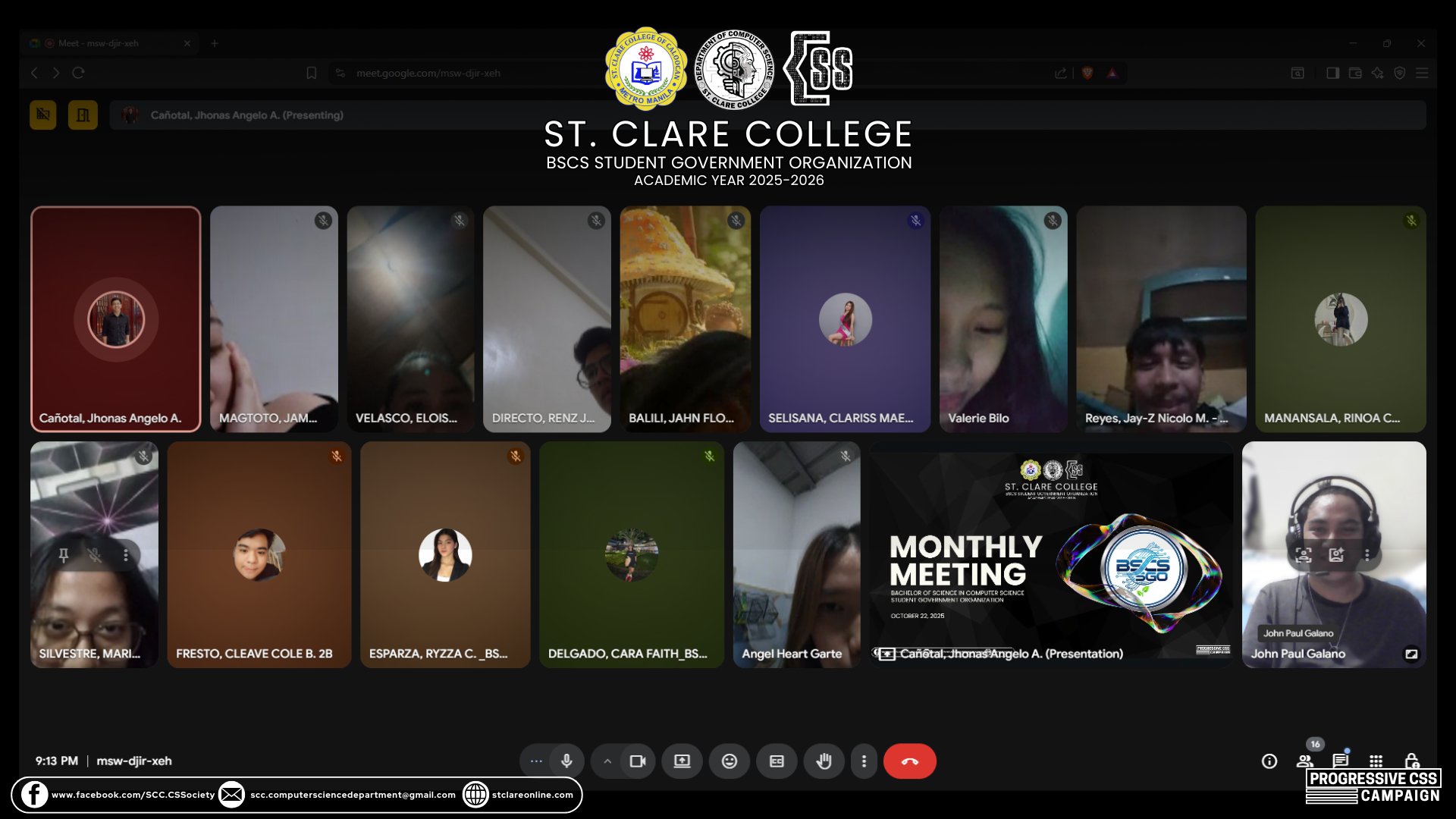
Task: Open the more options vertical dots menu
Action: pyautogui.click(x=864, y=761)
